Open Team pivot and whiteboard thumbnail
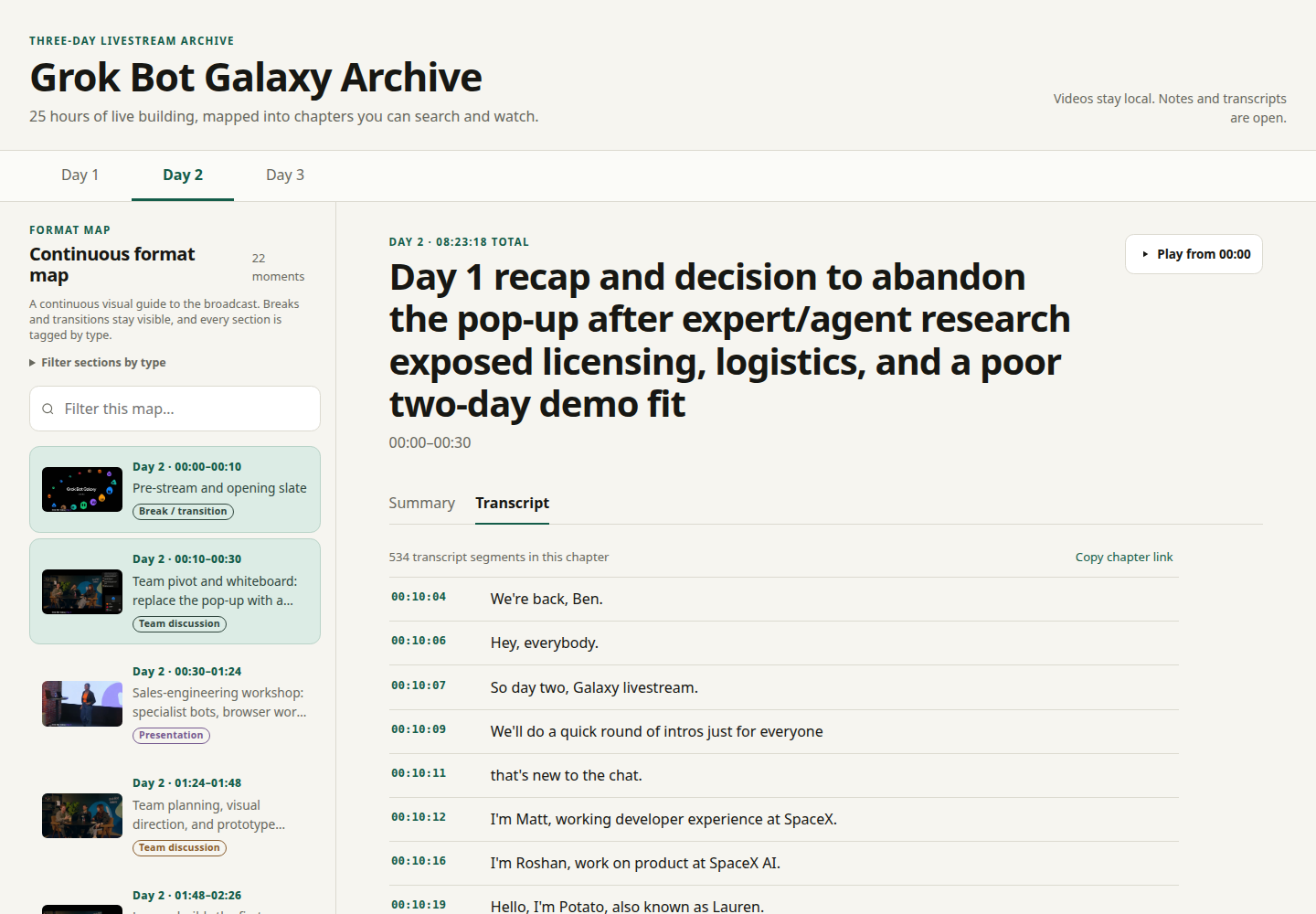The height and width of the screenshot is (914, 1316). click(x=82, y=591)
